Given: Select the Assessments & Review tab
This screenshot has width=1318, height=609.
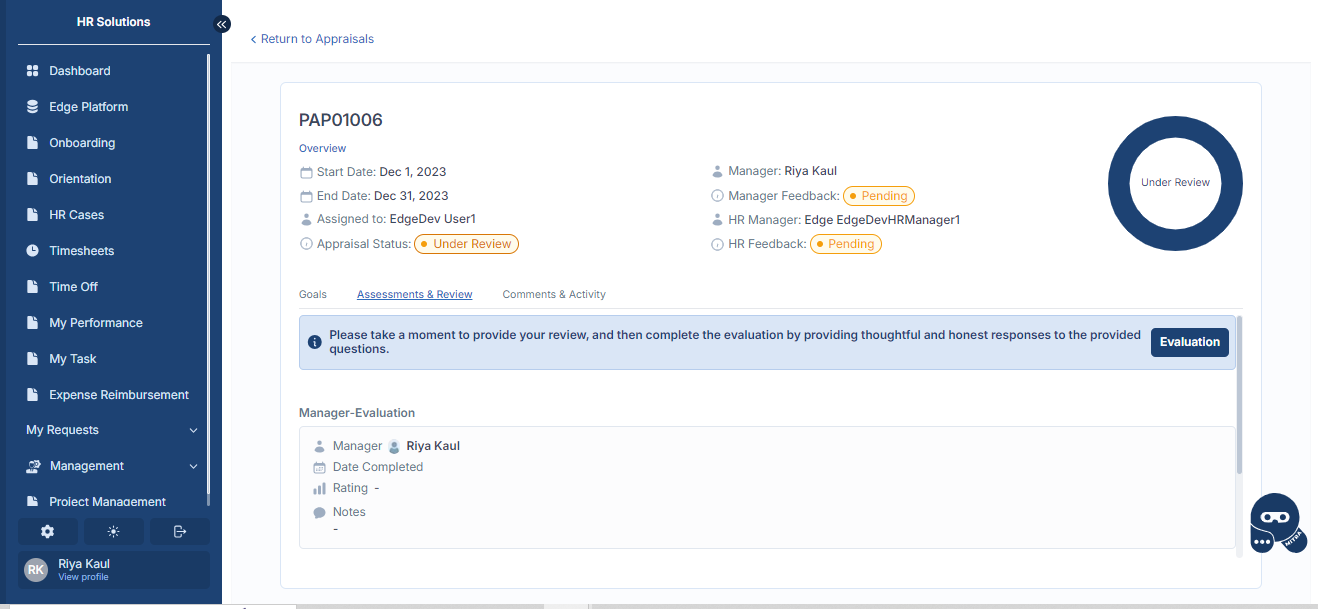Looking at the screenshot, I should click(414, 295).
